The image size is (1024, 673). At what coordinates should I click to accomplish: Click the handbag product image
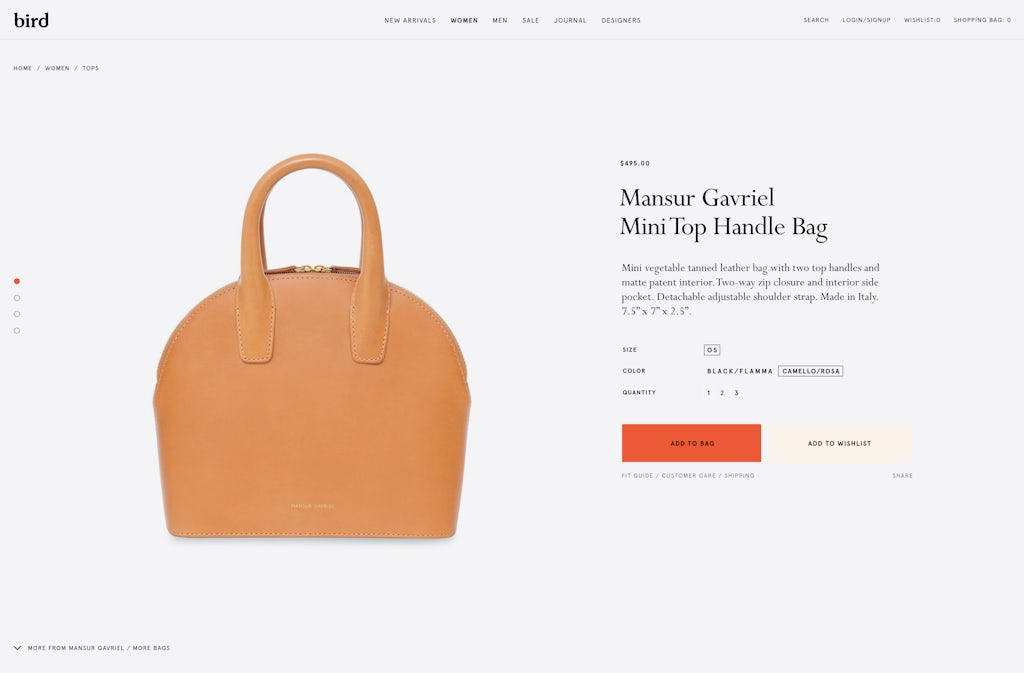click(x=312, y=347)
